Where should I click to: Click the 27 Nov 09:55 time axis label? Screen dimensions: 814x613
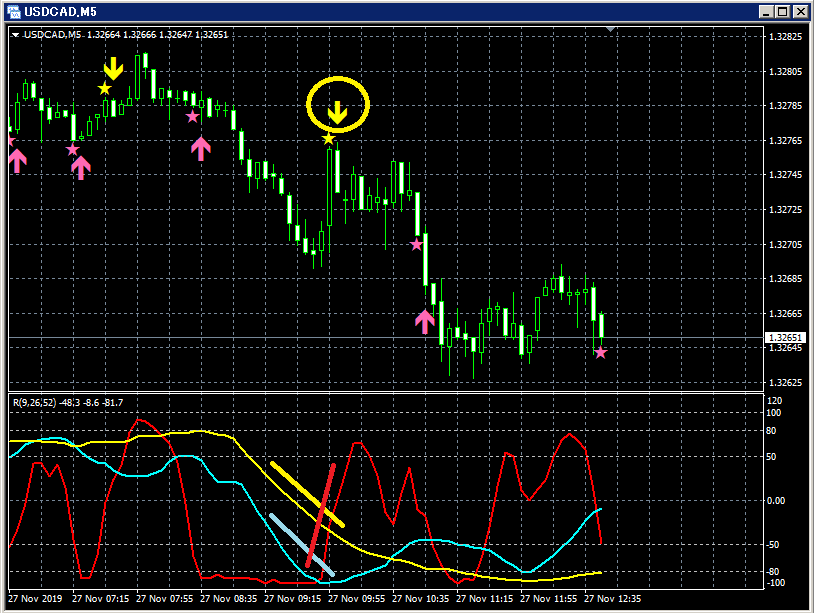click(x=357, y=598)
